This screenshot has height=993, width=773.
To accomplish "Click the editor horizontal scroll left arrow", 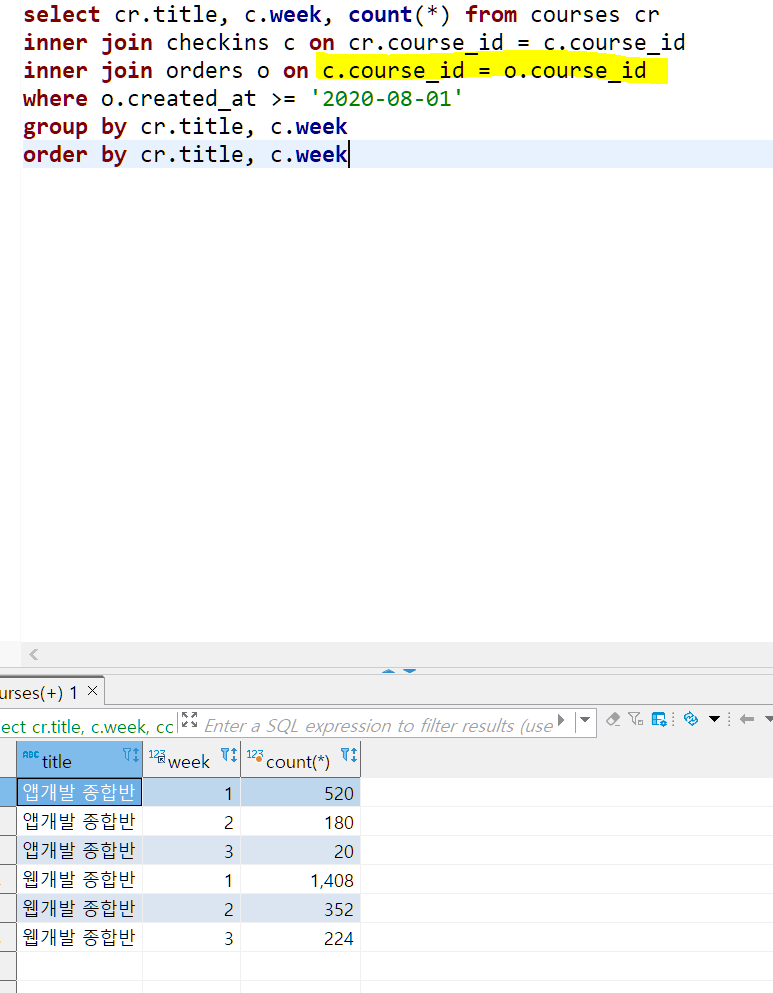I will pos(34,654).
